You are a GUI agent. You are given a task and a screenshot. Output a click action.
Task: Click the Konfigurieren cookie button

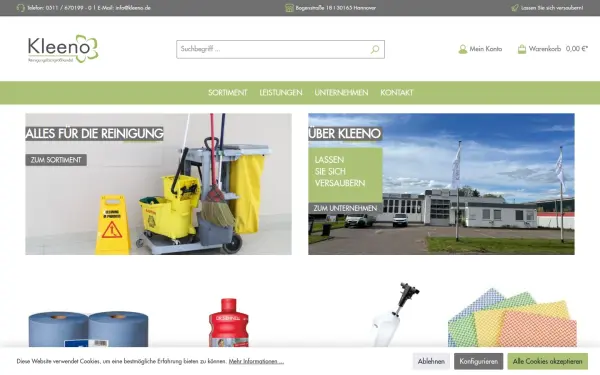point(479,361)
